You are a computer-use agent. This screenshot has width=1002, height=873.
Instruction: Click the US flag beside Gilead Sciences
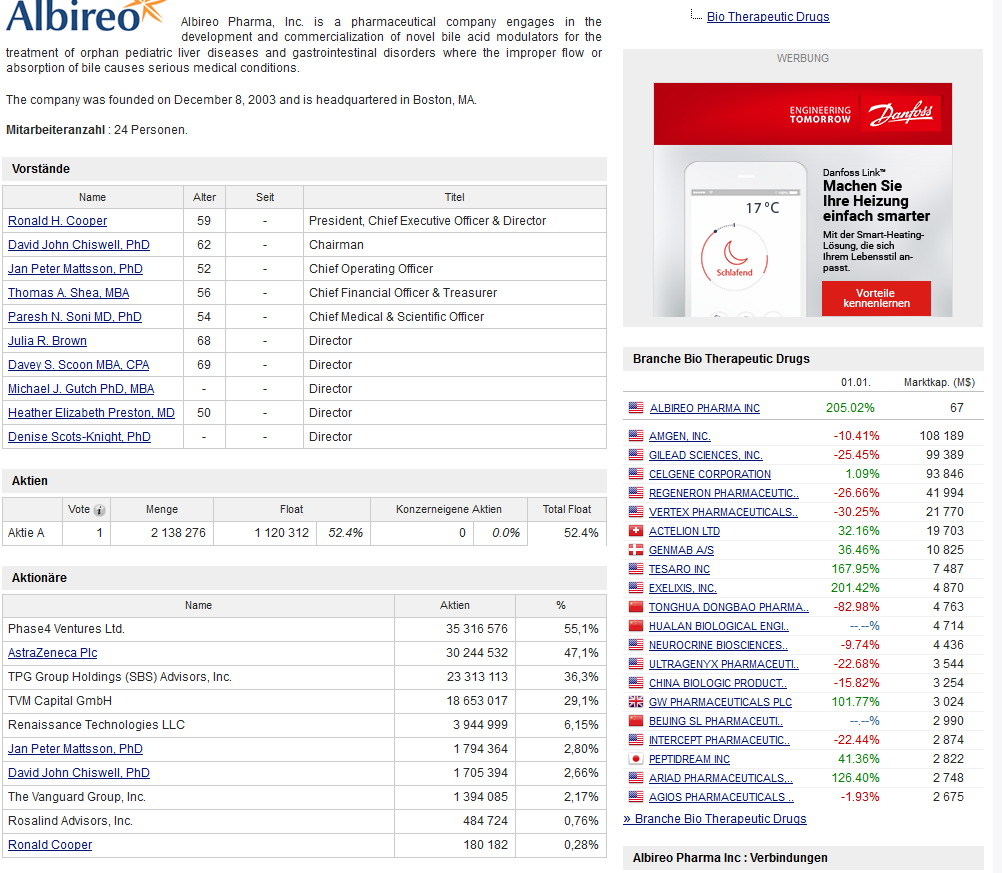[x=636, y=454]
